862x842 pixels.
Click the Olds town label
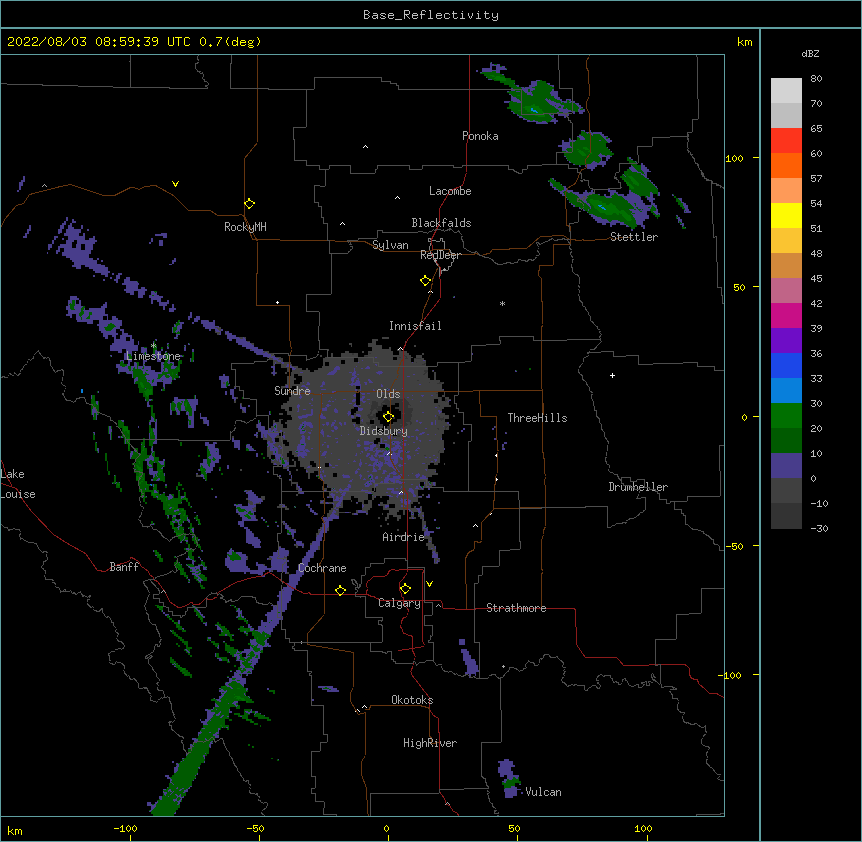[388, 394]
